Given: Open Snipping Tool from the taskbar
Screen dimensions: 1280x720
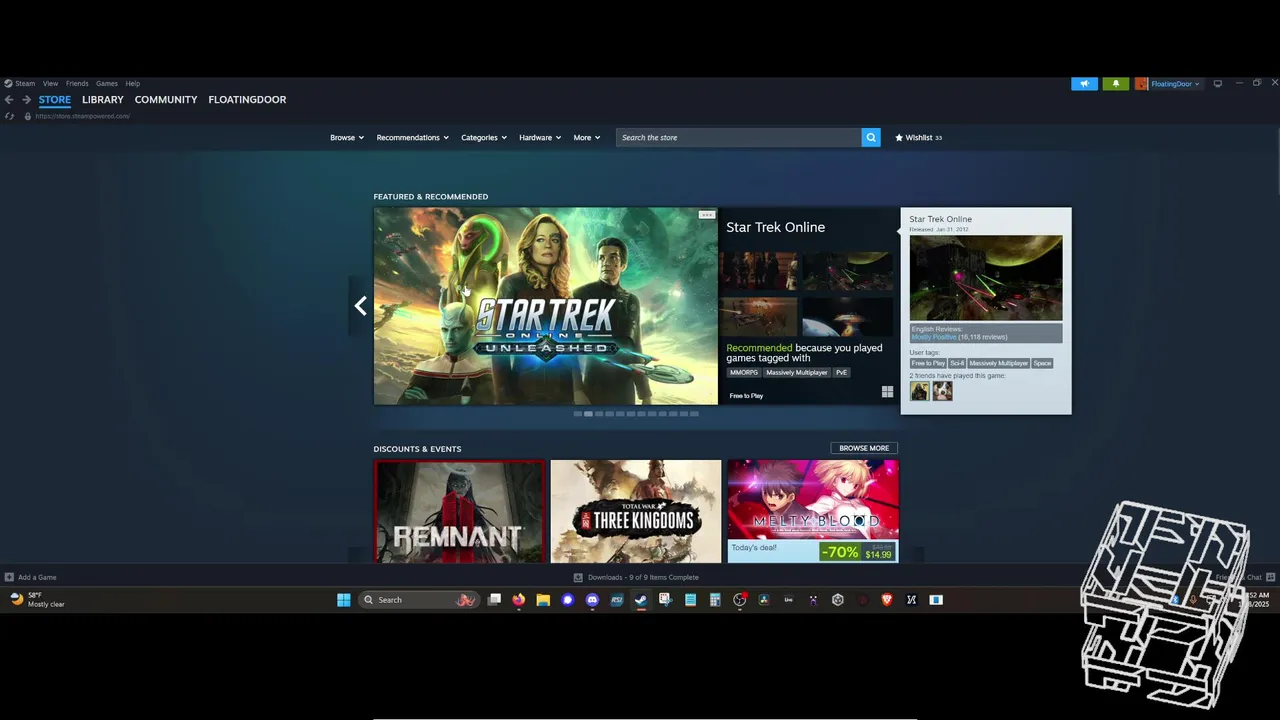Looking at the screenshot, I should tap(665, 600).
